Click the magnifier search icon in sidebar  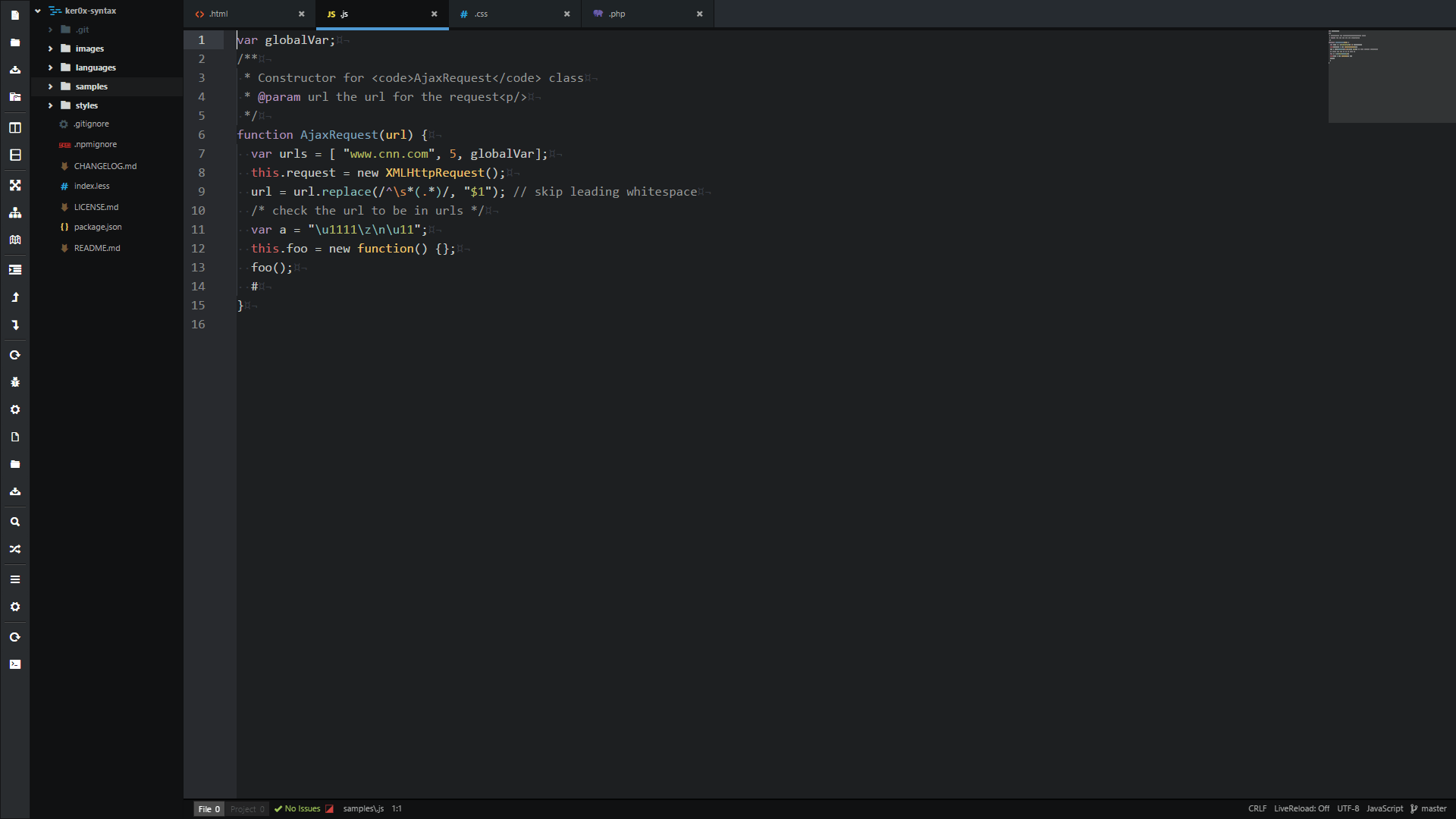14,522
